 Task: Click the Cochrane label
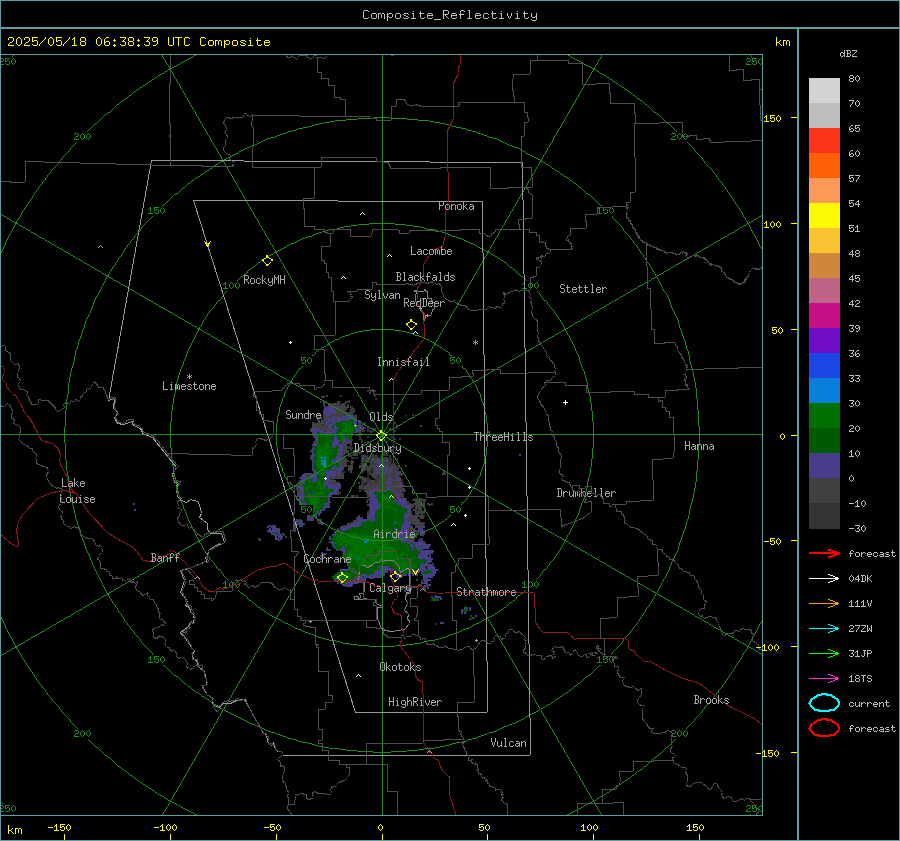tap(327, 559)
